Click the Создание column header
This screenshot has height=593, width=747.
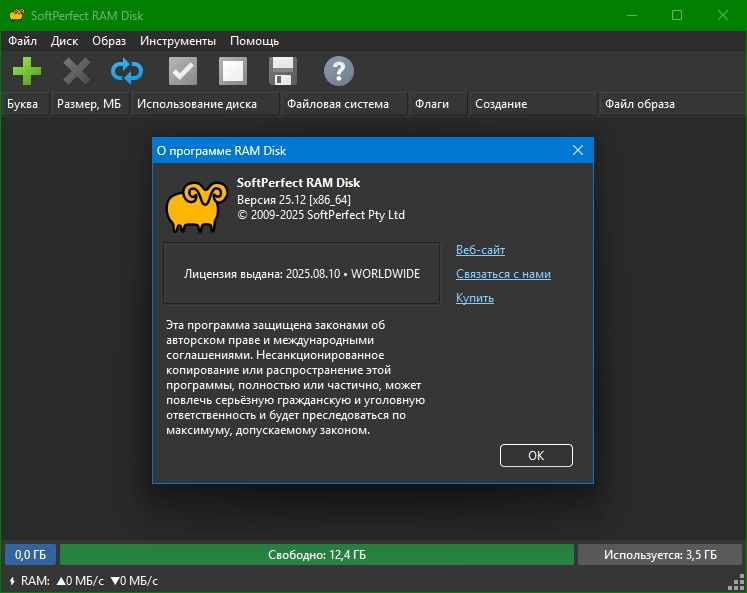pyautogui.click(x=533, y=104)
